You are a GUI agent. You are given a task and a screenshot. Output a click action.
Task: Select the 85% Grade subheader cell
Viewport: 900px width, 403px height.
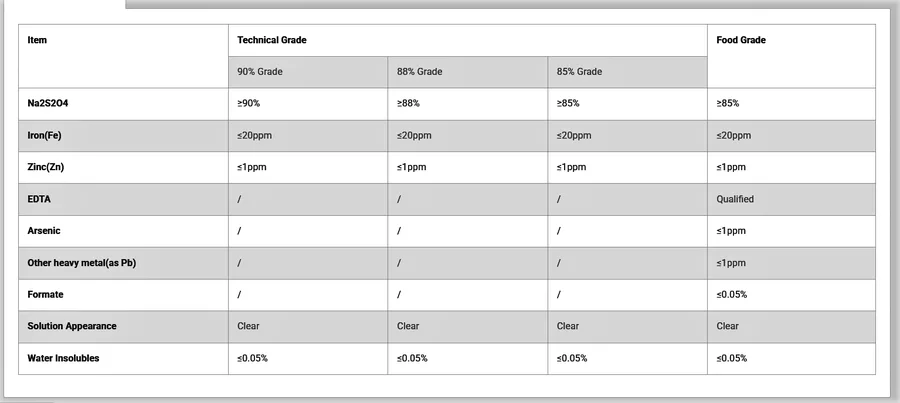coord(627,72)
